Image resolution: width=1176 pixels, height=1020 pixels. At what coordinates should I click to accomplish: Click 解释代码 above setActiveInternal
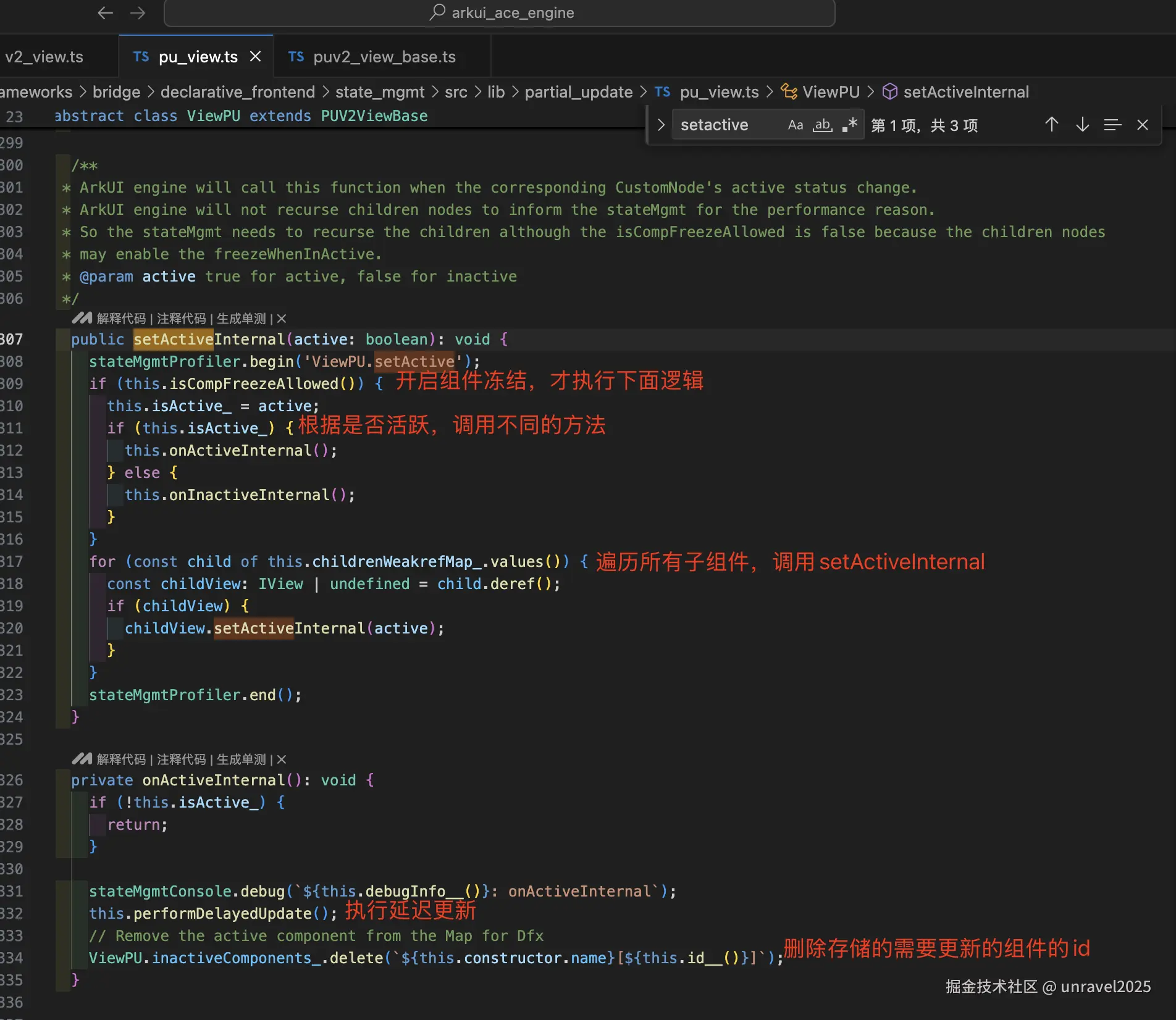pos(121,319)
